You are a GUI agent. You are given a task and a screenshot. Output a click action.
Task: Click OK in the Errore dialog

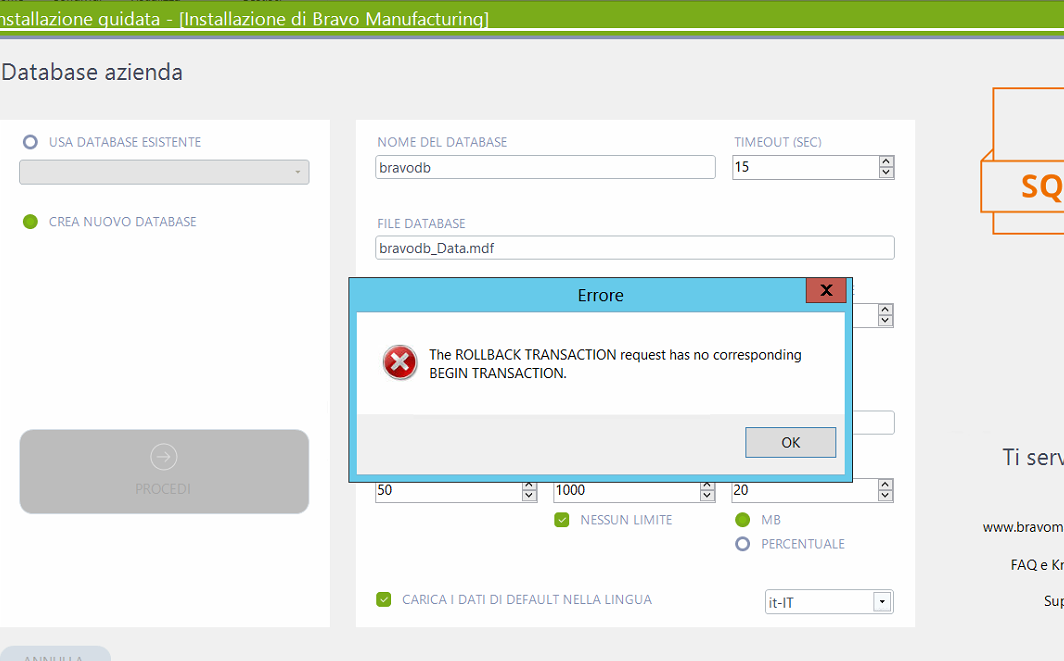[790, 442]
